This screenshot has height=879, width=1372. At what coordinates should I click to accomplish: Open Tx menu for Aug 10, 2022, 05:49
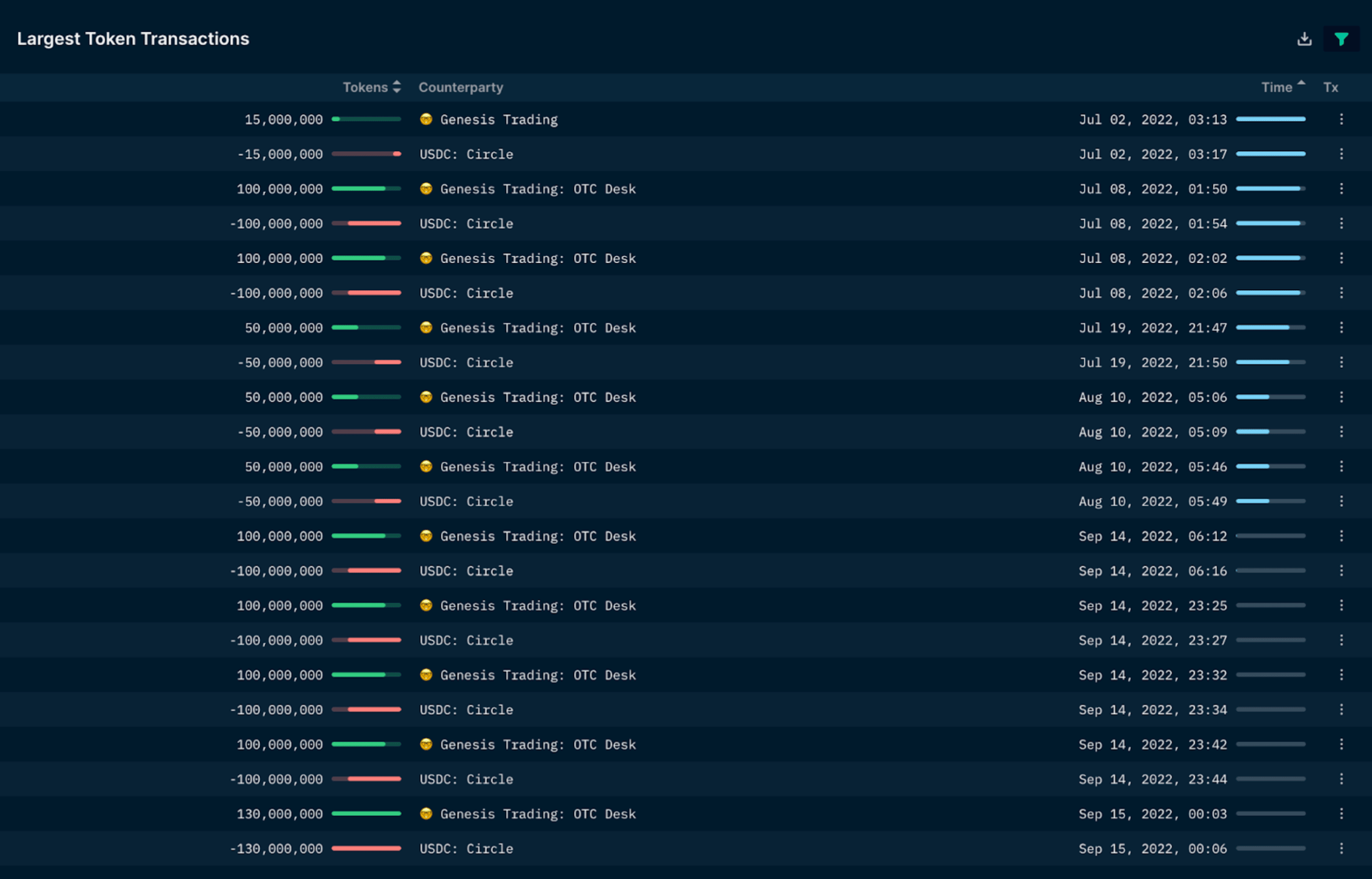1341,501
